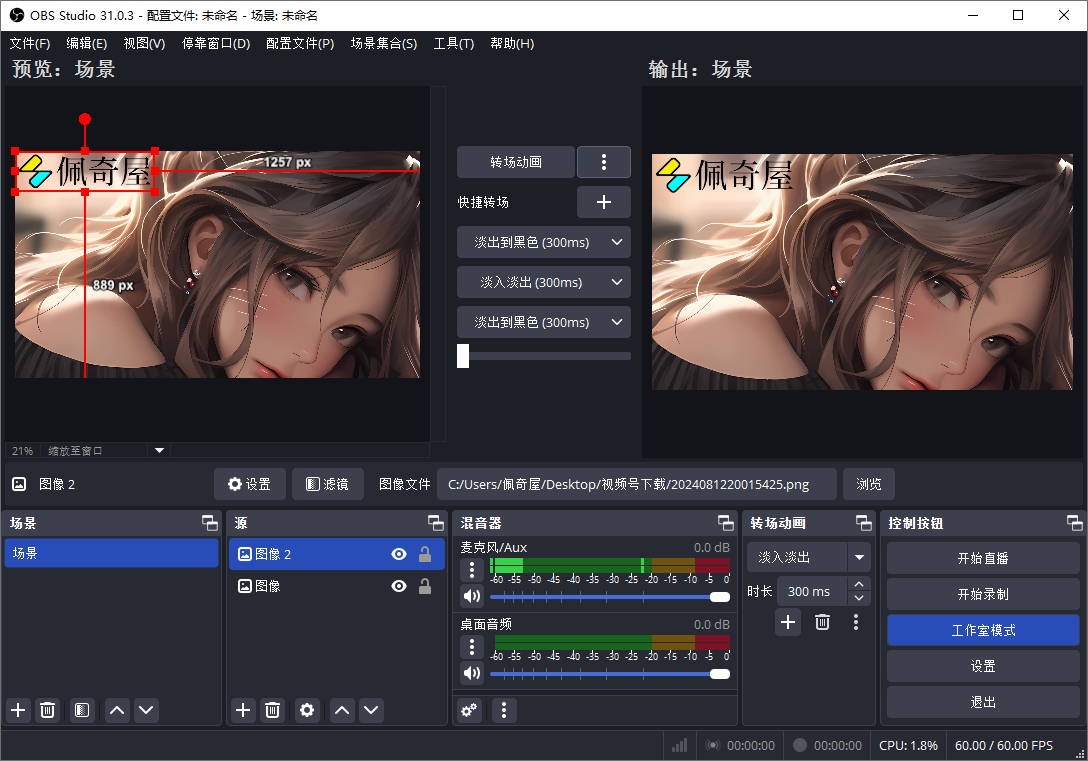This screenshot has height=761, width=1088.
Task: Float the 场景 dock panel
Action: click(x=209, y=523)
